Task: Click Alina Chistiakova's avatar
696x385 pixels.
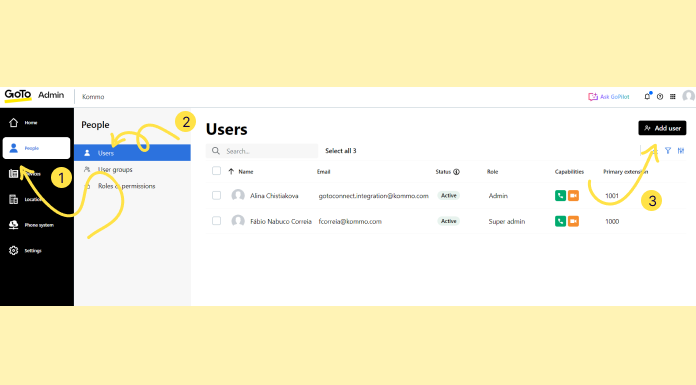Action: [238, 195]
